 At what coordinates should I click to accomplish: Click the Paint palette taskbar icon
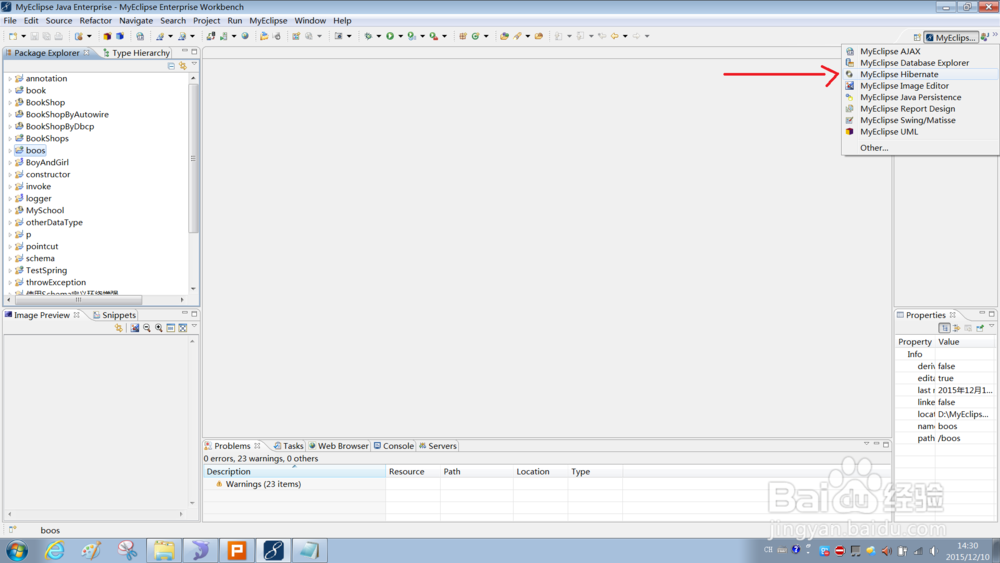[x=91, y=550]
